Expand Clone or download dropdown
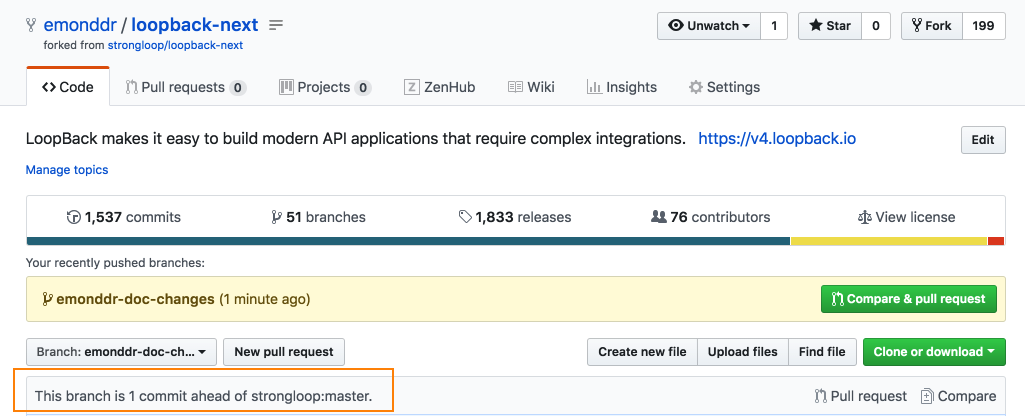Screen dimensions: 1025x416 tap(934, 352)
